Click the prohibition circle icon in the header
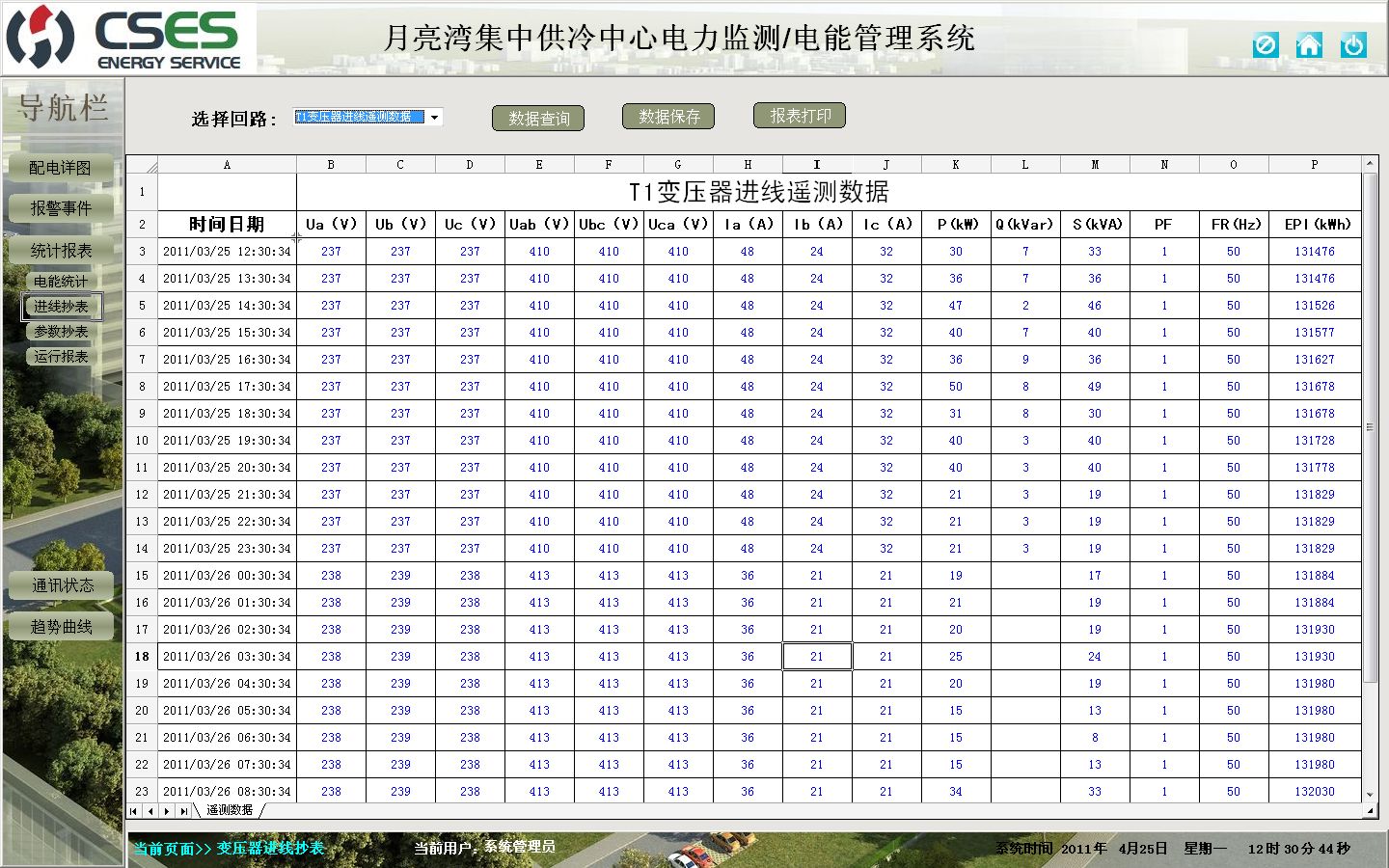This screenshot has width=1389, height=868. click(1266, 45)
